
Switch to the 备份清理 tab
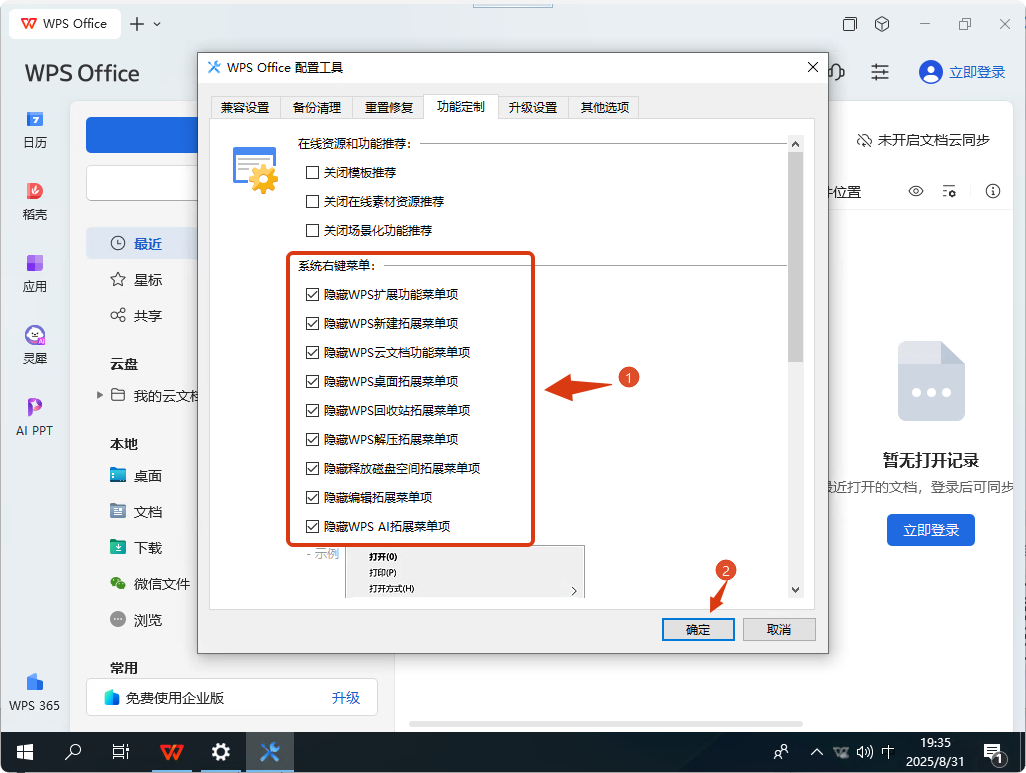click(316, 107)
